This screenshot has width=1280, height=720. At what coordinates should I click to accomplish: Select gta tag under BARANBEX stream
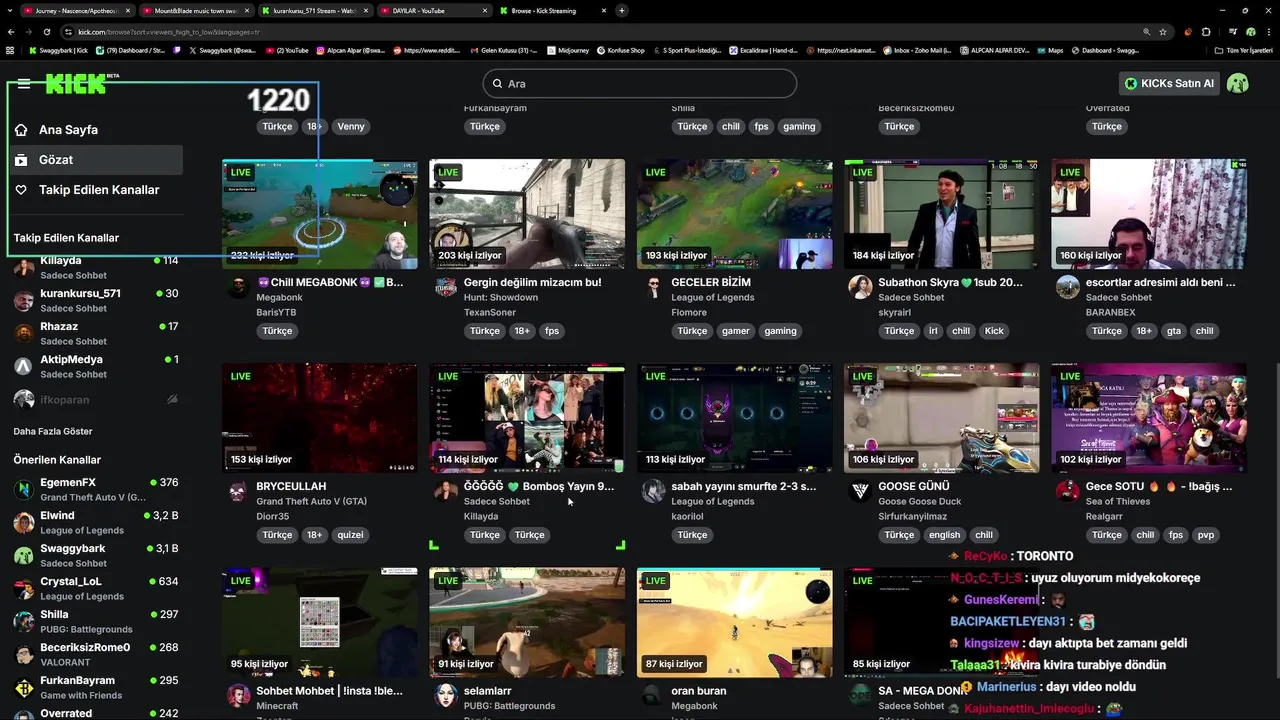(1174, 331)
